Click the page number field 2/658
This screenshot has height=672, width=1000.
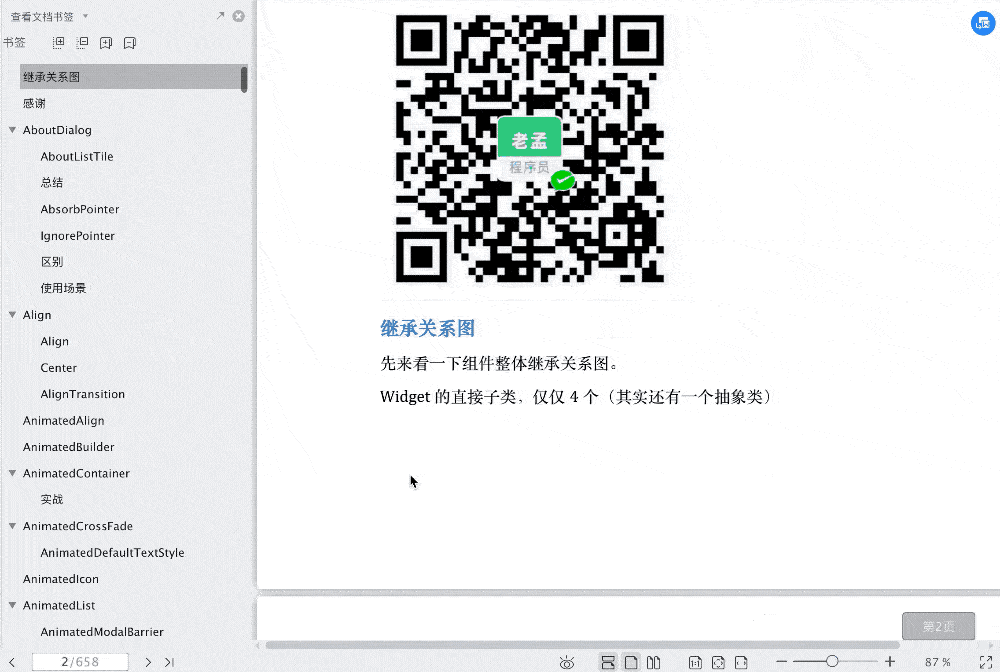[x=80, y=662]
